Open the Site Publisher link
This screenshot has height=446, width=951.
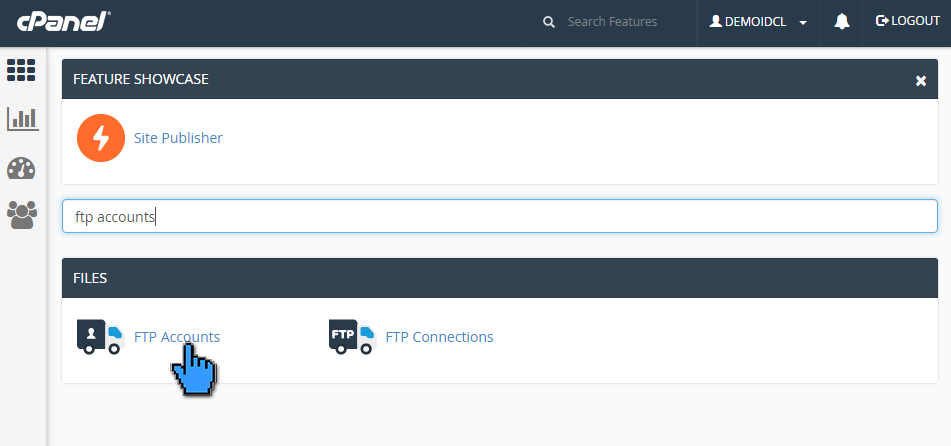point(178,138)
